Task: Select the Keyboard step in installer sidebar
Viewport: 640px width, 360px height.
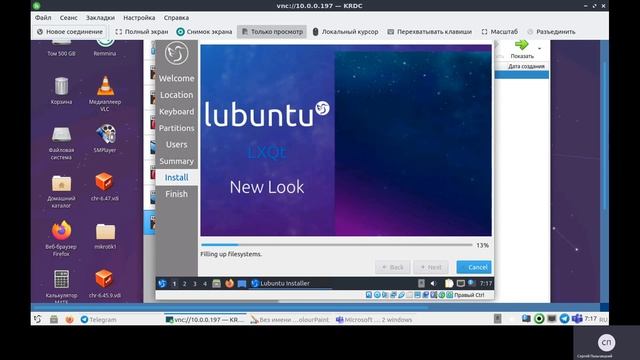Action: tap(176, 111)
